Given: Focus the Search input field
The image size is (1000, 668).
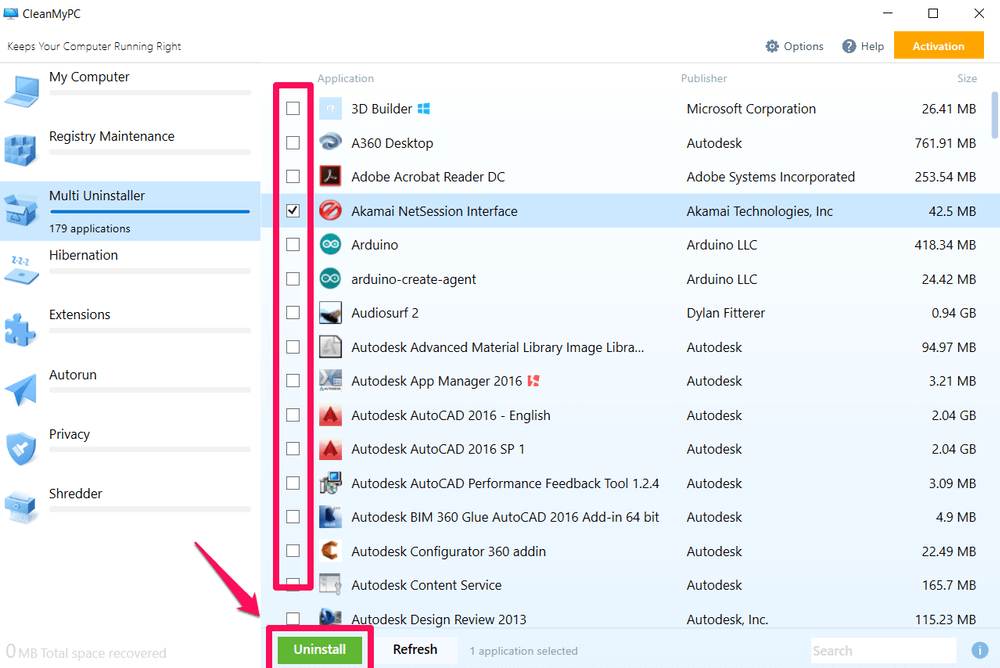Looking at the screenshot, I should point(883,651).
